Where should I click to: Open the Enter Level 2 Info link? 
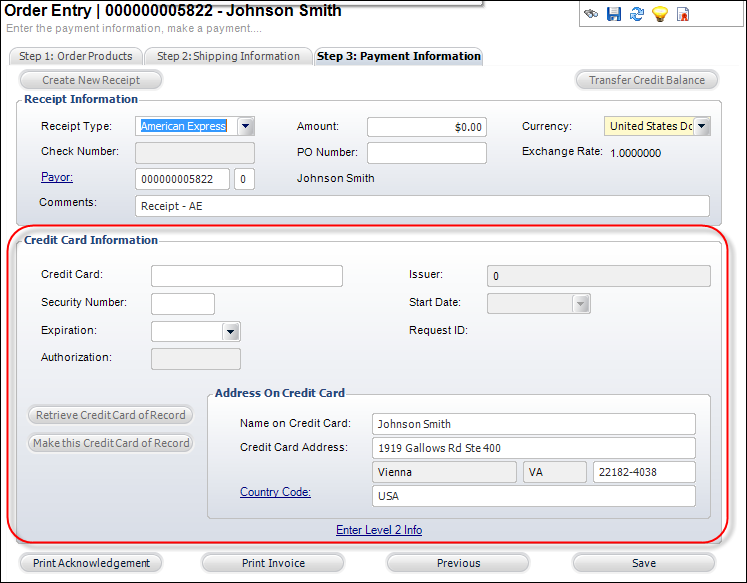coord(379,530)
